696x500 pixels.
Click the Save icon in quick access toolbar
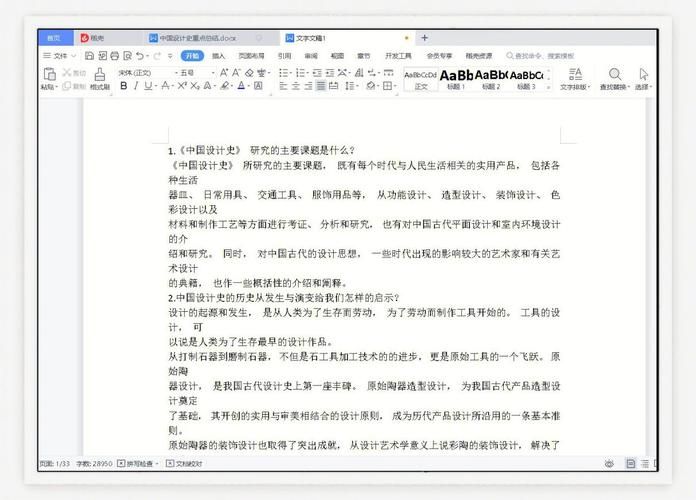(x=89, y=56)
